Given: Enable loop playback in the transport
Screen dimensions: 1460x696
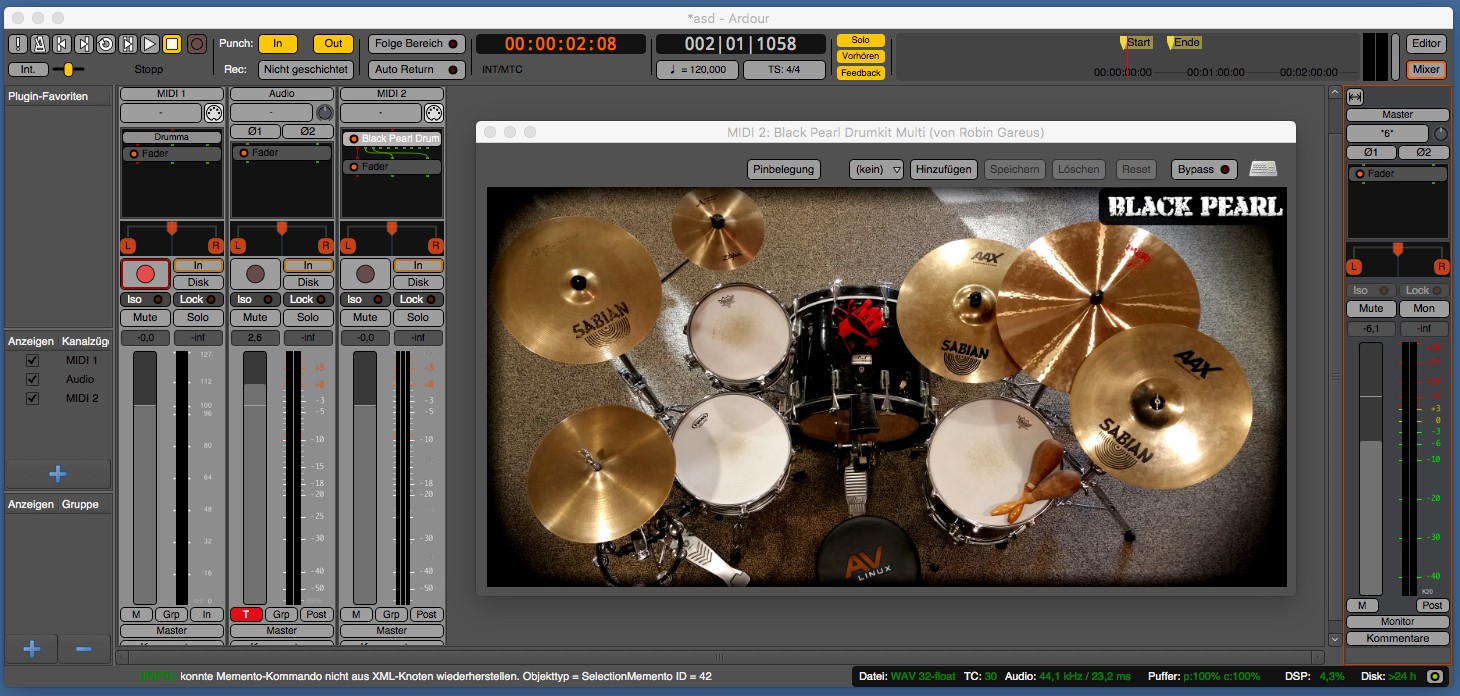Looking at the screenshot, I should (105, 44).
